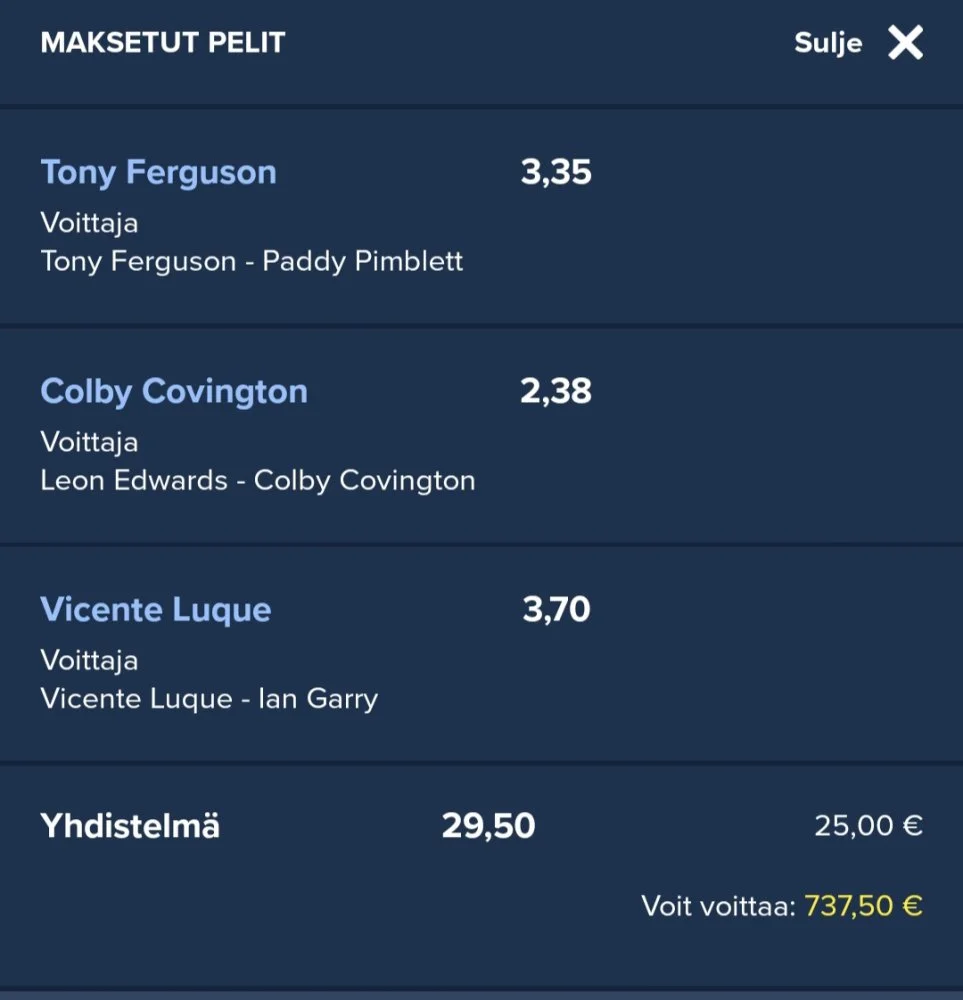Image resolution: width=963 pixels, height=1000 pixels.
Task: Click the 2,38 odds value
Action: pos(556,391)
